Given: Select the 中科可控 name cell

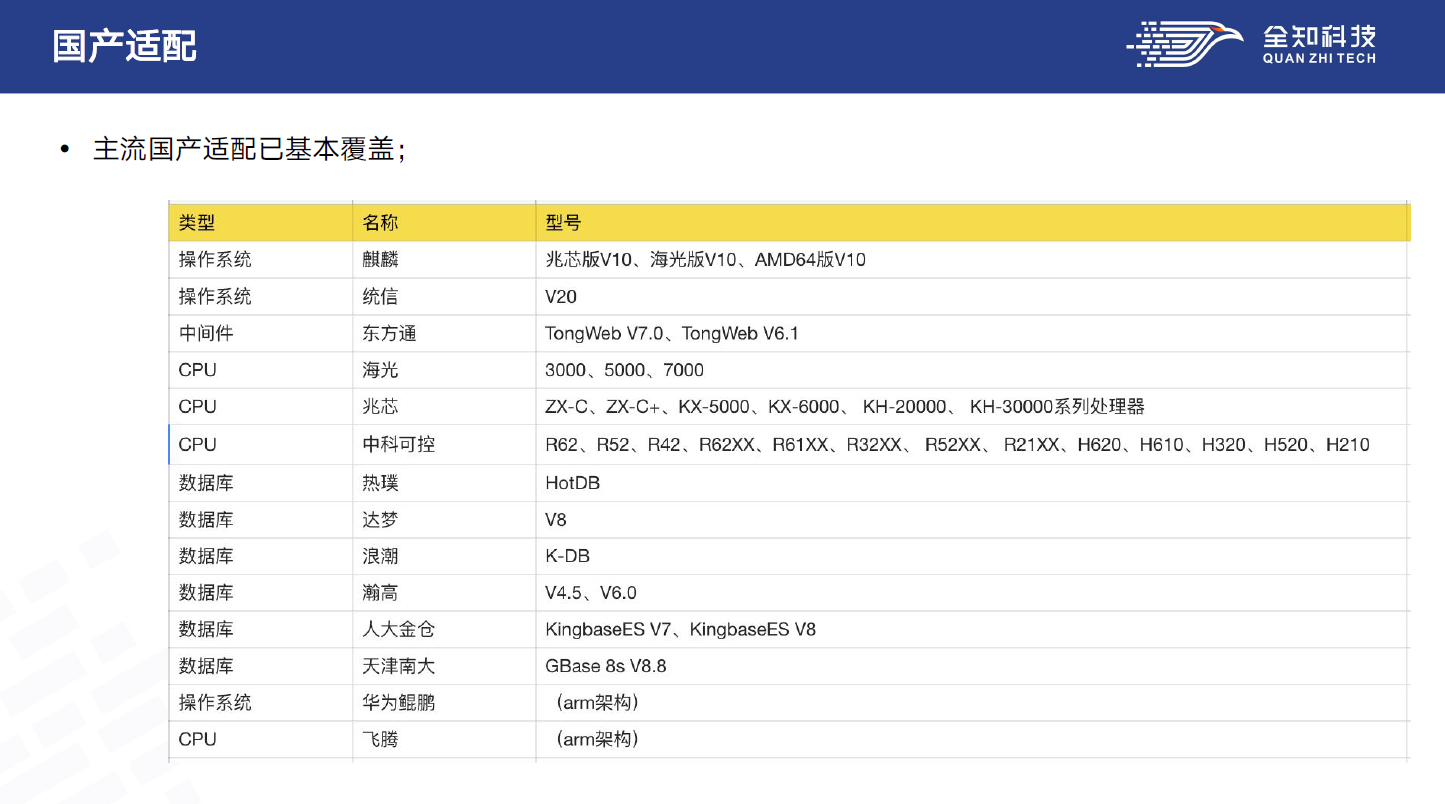Looking at the screenshot, I should (398, 445).
